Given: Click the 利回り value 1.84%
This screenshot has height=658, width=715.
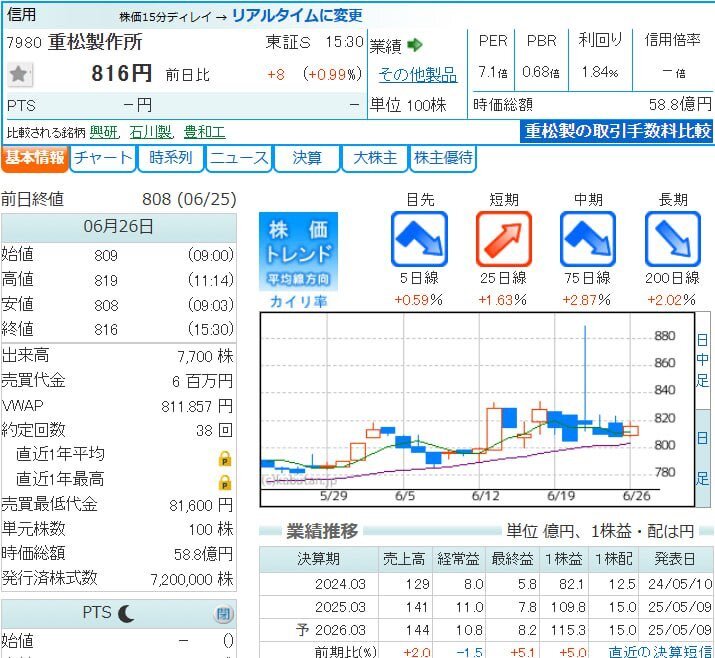Looking at the screenshot, I should pyautogui.click(x=600, y=72).
